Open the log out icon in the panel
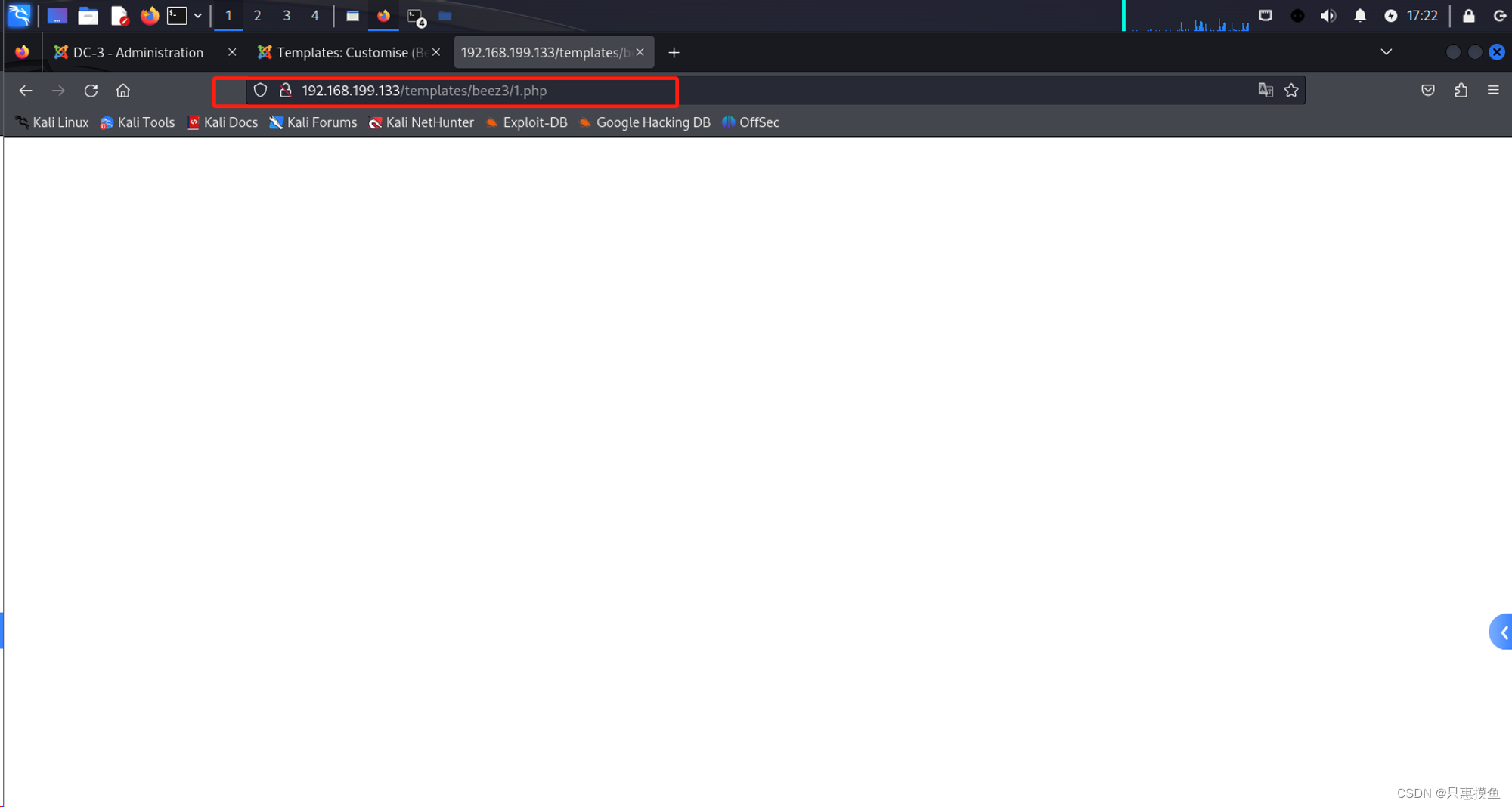Screen dimensions: 1512x807 [x=1499, y=15]
